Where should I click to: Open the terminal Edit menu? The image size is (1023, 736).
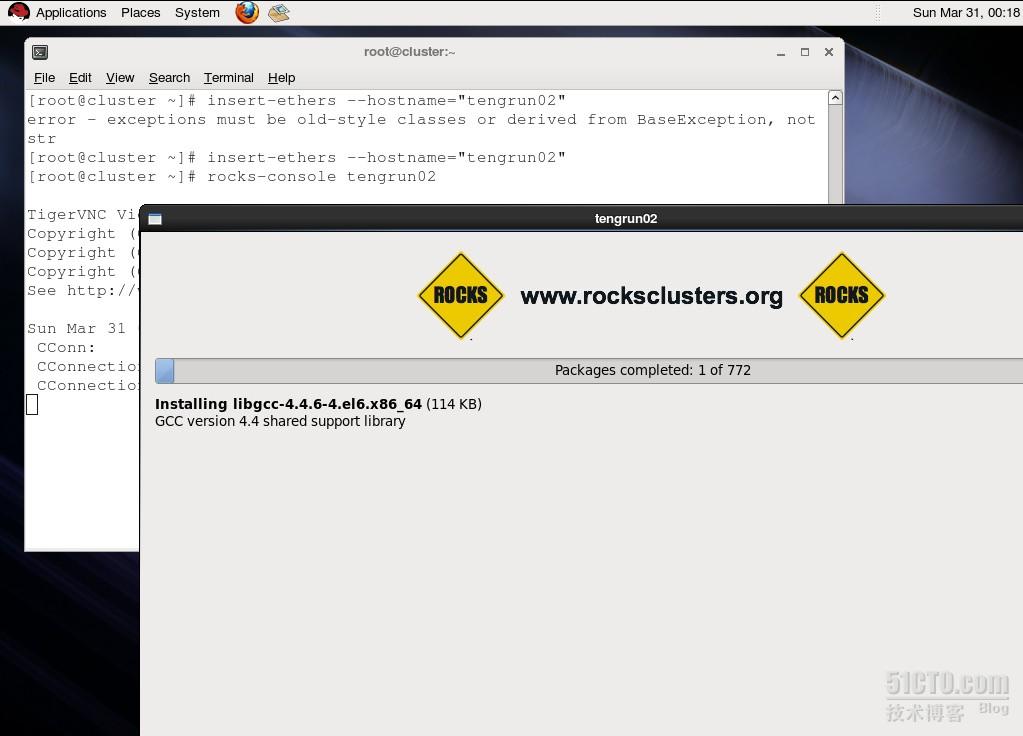click(80, 78)
